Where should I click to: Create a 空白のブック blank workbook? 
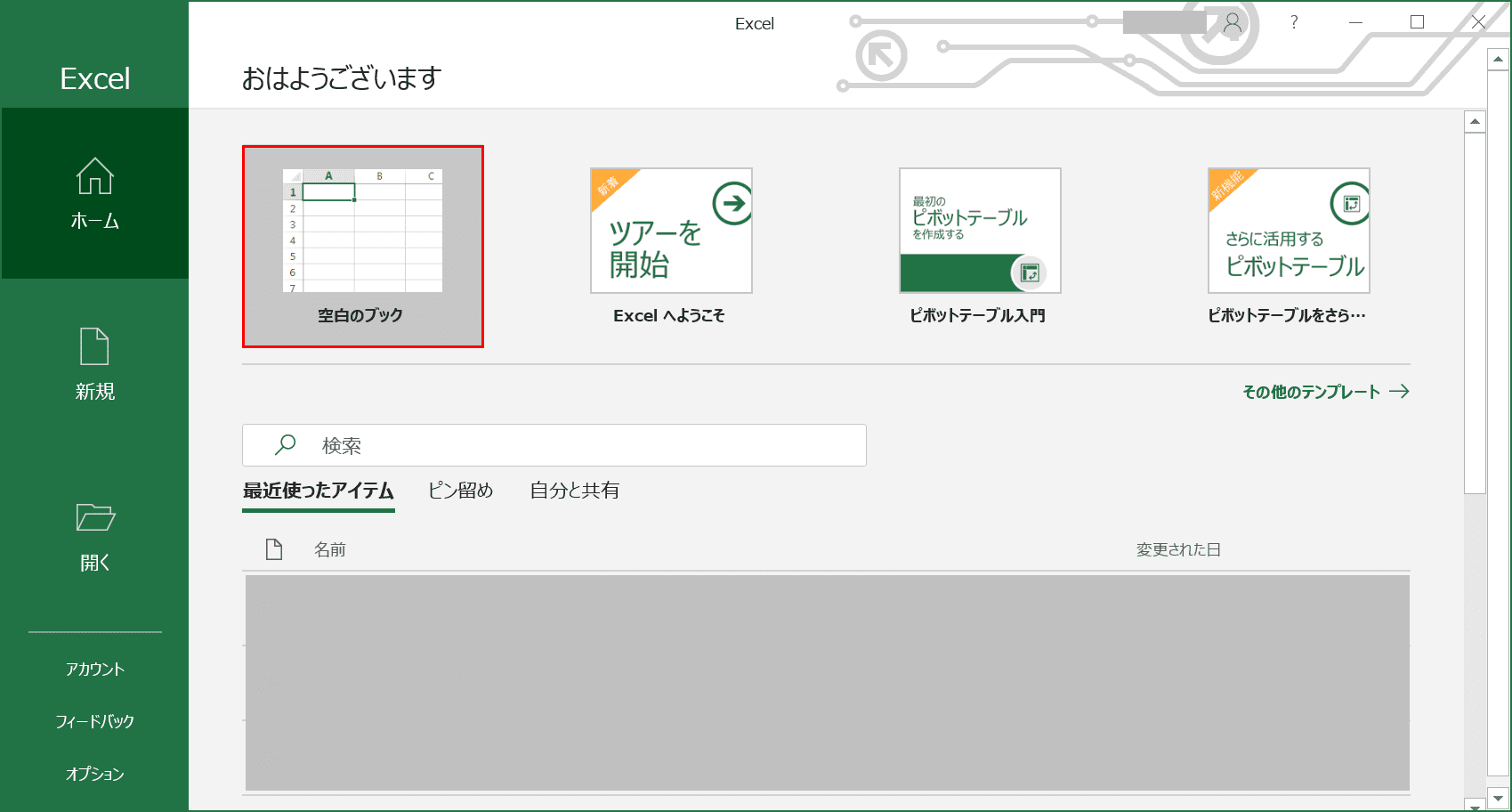[363, 247]
